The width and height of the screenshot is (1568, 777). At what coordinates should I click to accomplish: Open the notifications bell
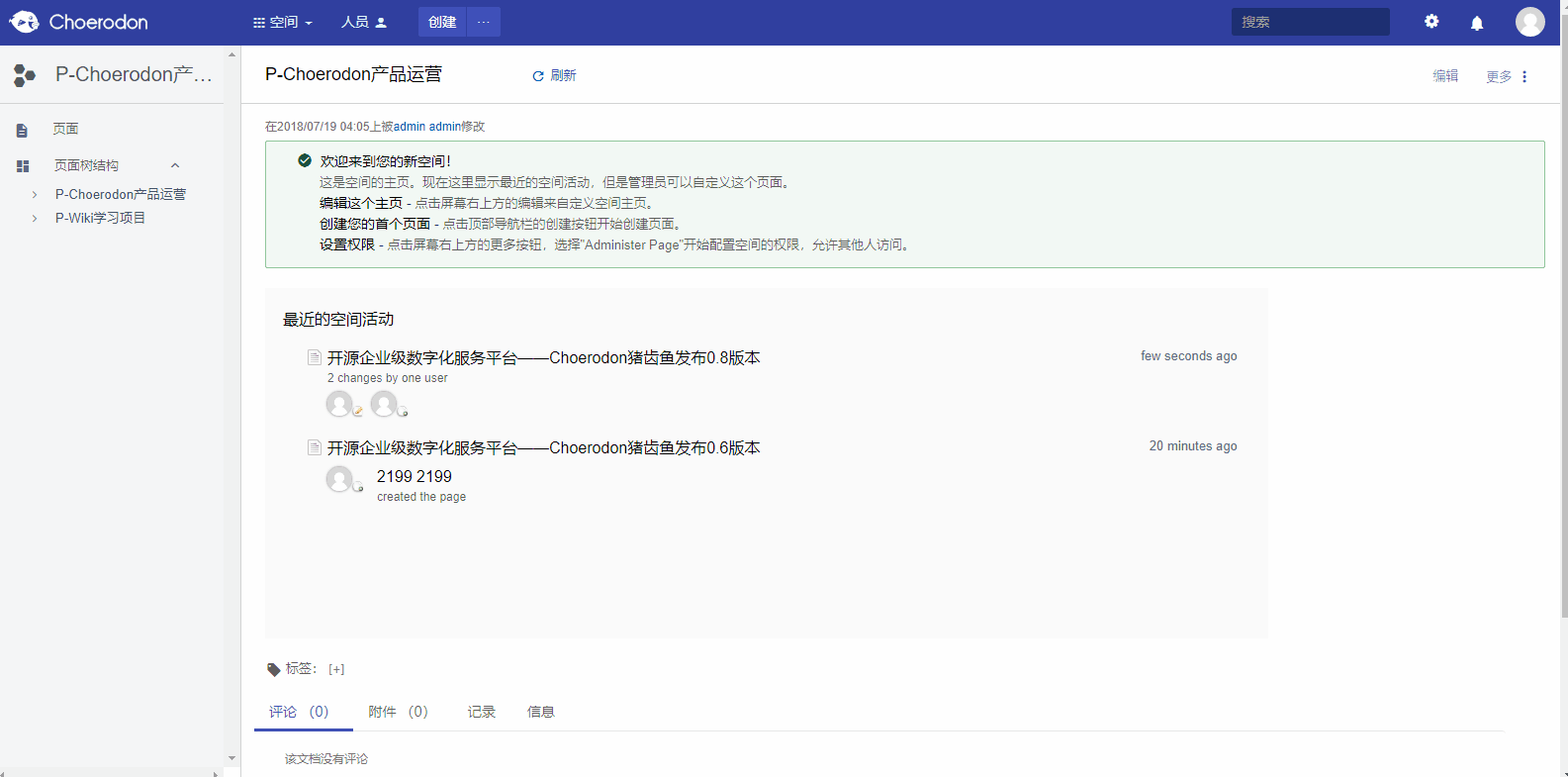click(x=1477, y=23)
